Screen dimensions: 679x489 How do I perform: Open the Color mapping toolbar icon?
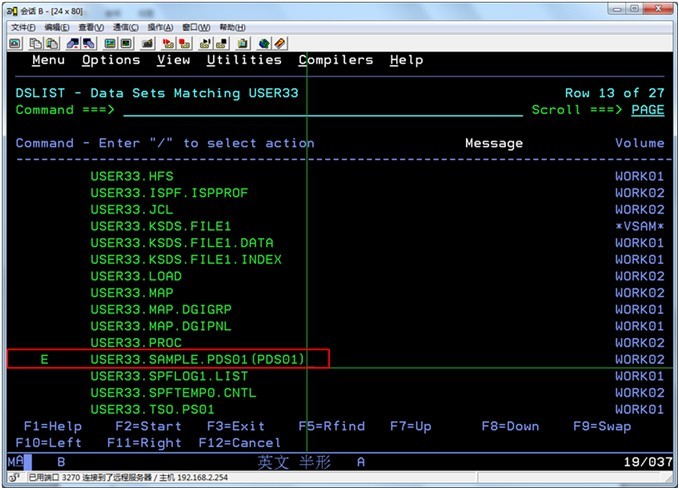(x=126, y=43)
